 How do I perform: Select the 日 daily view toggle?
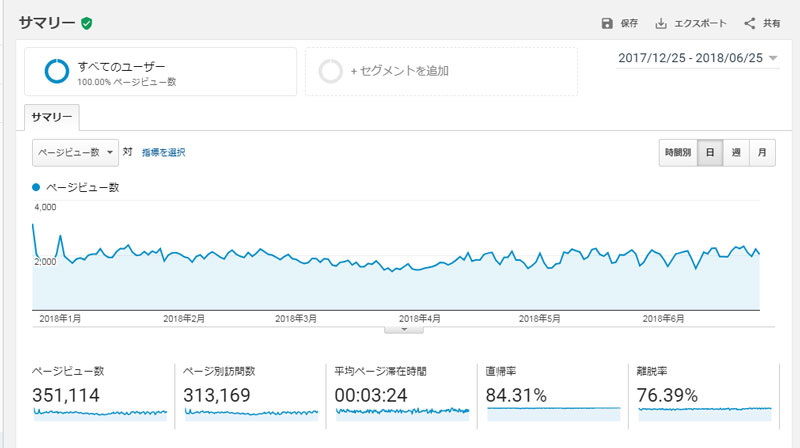pos(710,153)
